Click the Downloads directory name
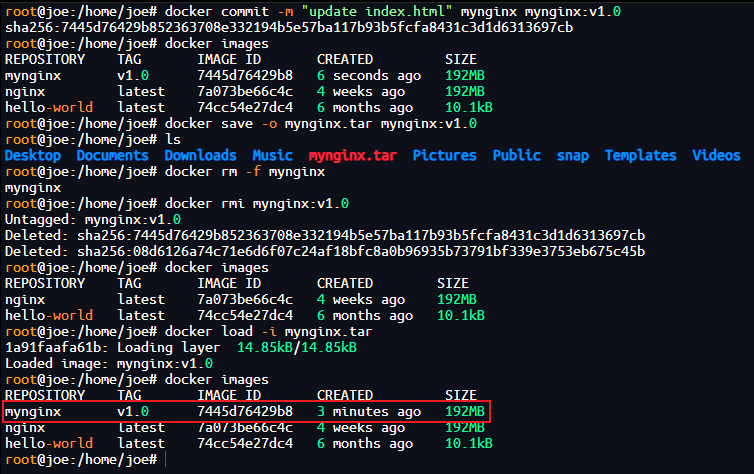The width and height of the screenshot is (754, 474). point(200,155)
